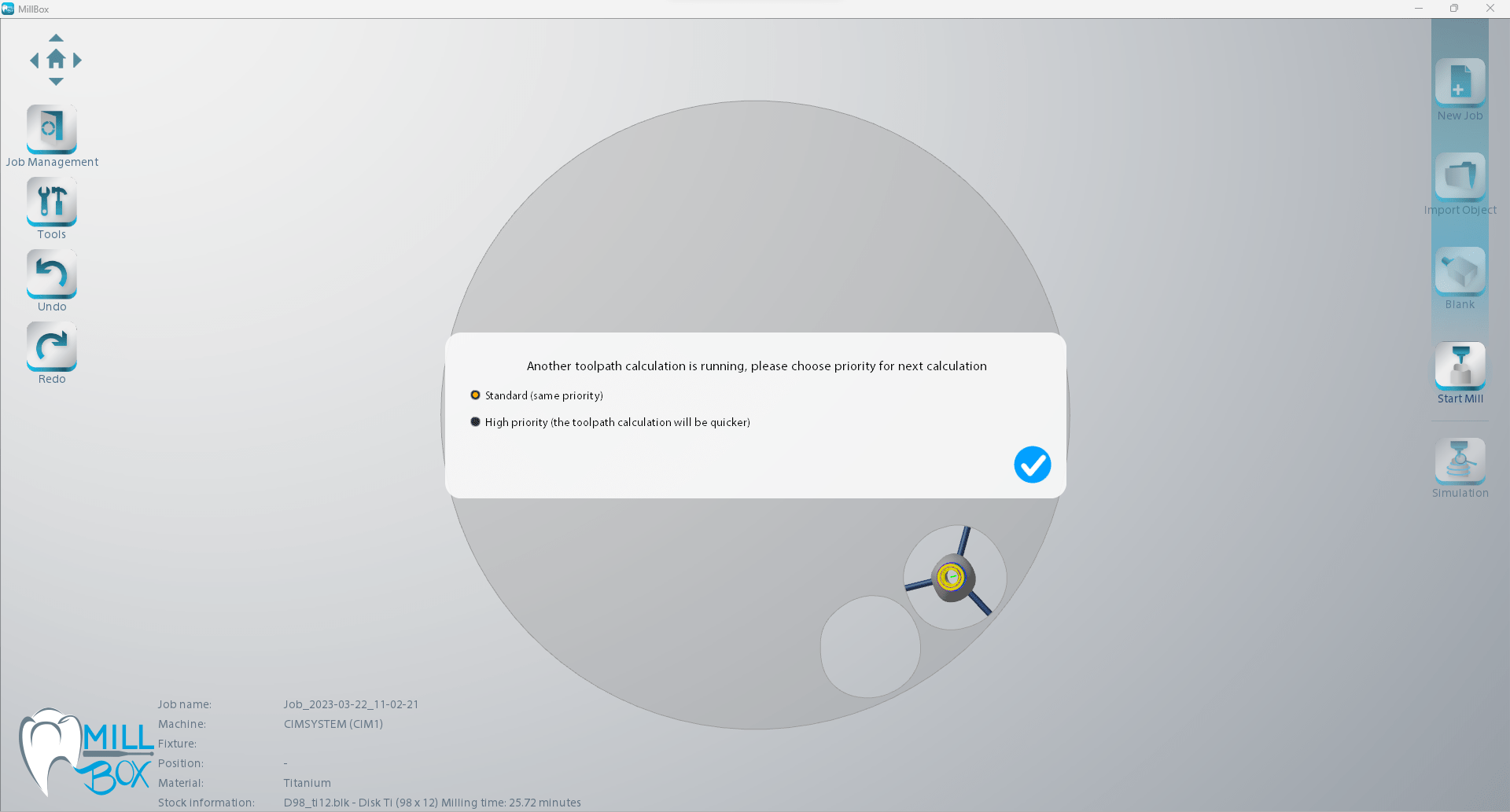
Task: Click the empty circular slot on disk
Action: tap(870, 646)
